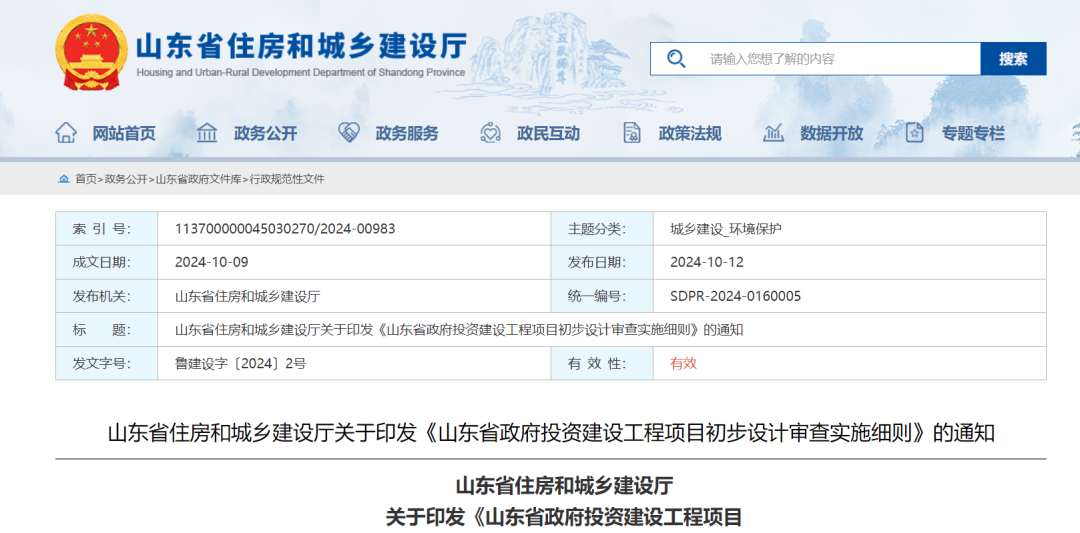Click the house icon beside 网站首页

pyautogui.click(x=66, y=132)
